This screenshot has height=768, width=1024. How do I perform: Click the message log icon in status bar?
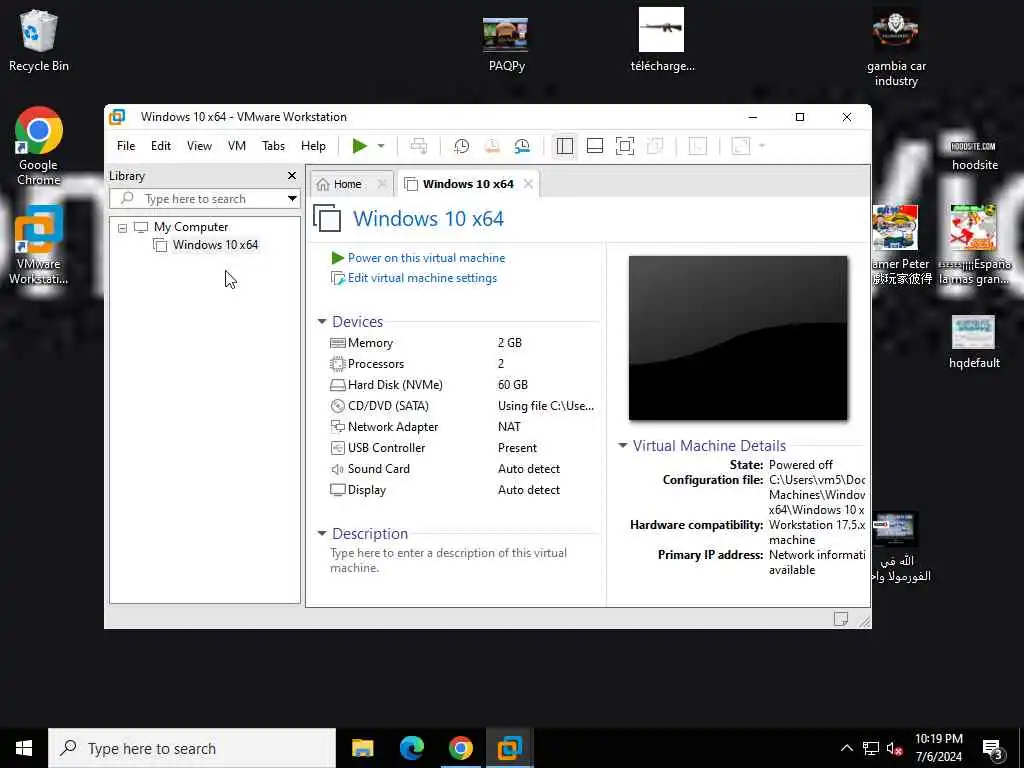840,619
